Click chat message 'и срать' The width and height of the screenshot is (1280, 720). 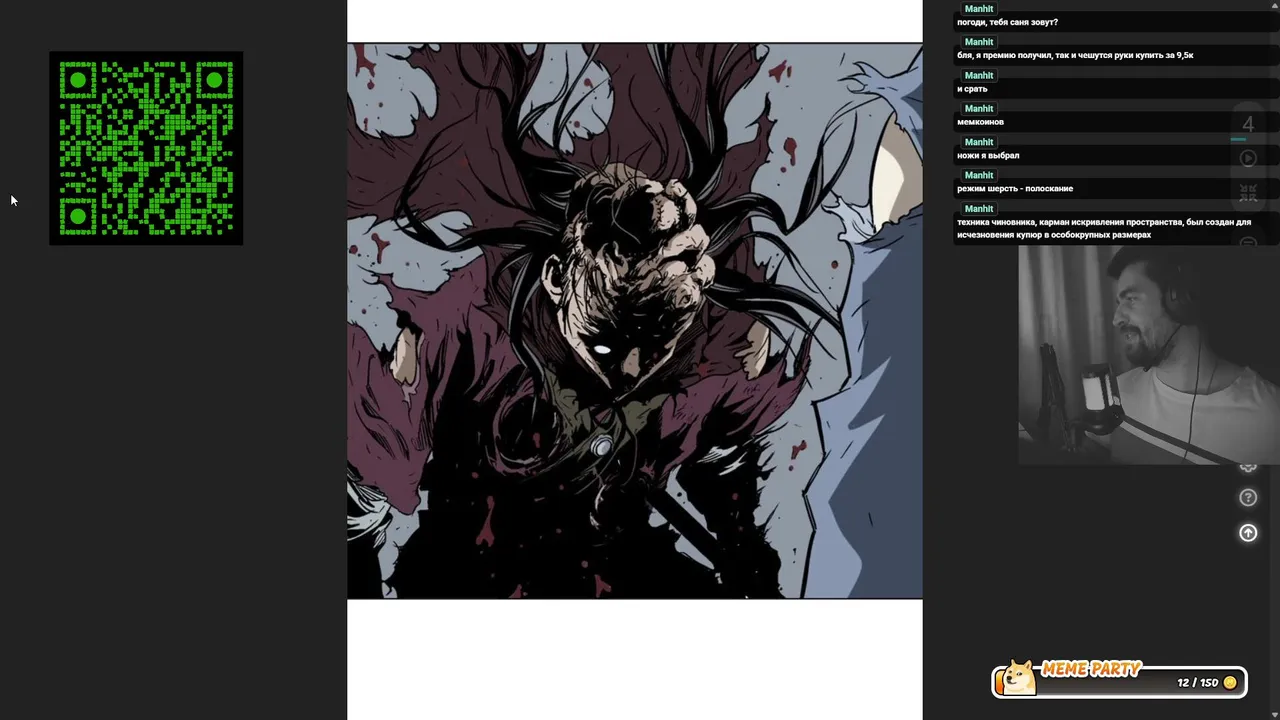[972, 89]
